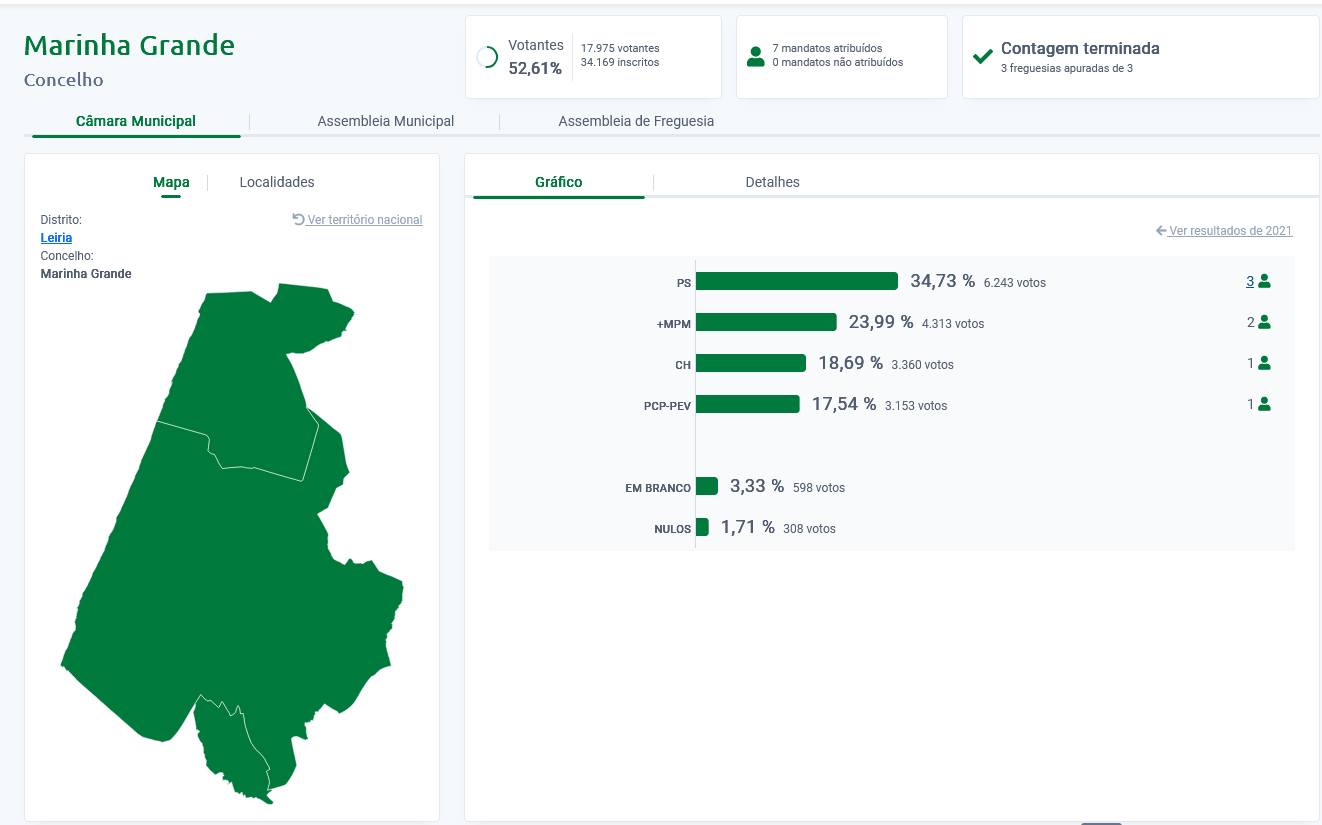This screenshot has width=1322, height=825.
Task: Open the Câmara Municipal tab
Action: (x=136, y=121)
